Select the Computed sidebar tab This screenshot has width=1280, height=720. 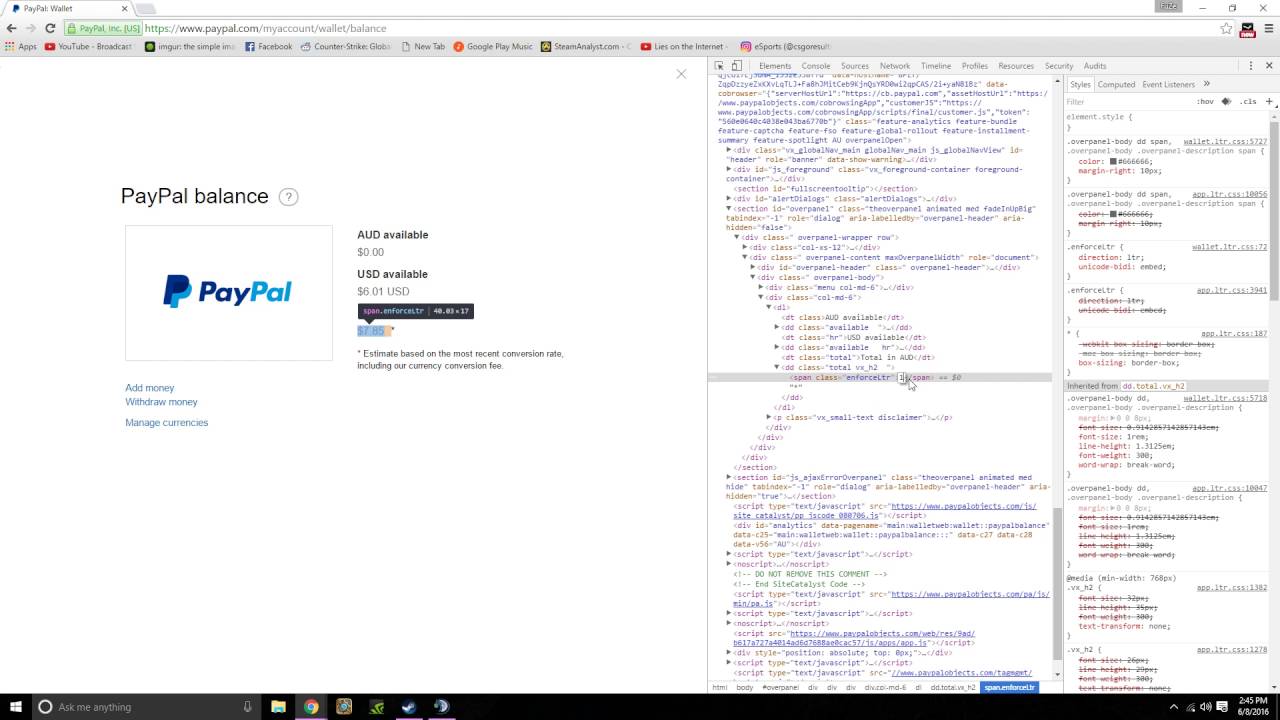[x=1116, y=84]
